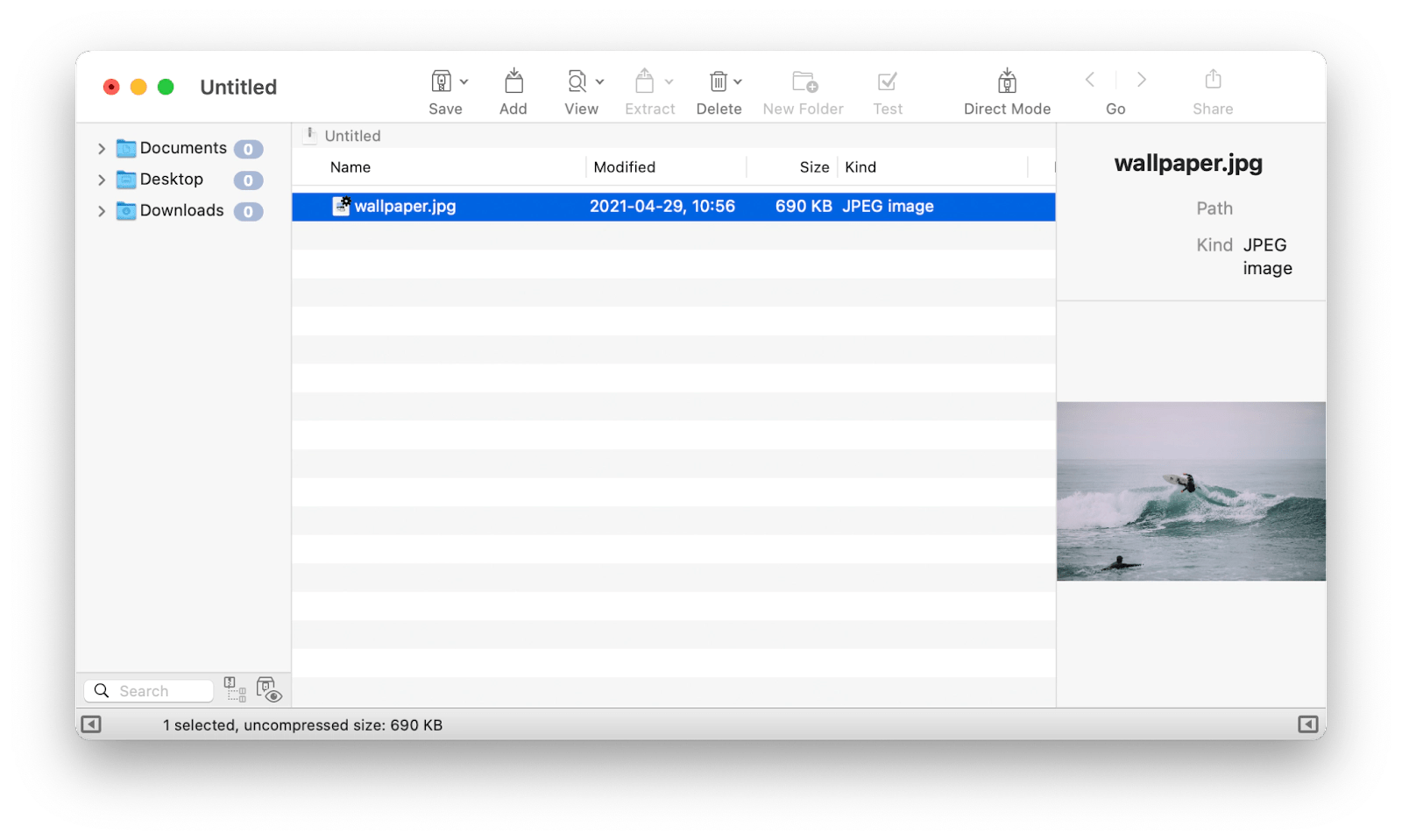The image size is (1402, 840).
Task: Click the Share toolbar icon
Action: click(x=1213, y=81)
